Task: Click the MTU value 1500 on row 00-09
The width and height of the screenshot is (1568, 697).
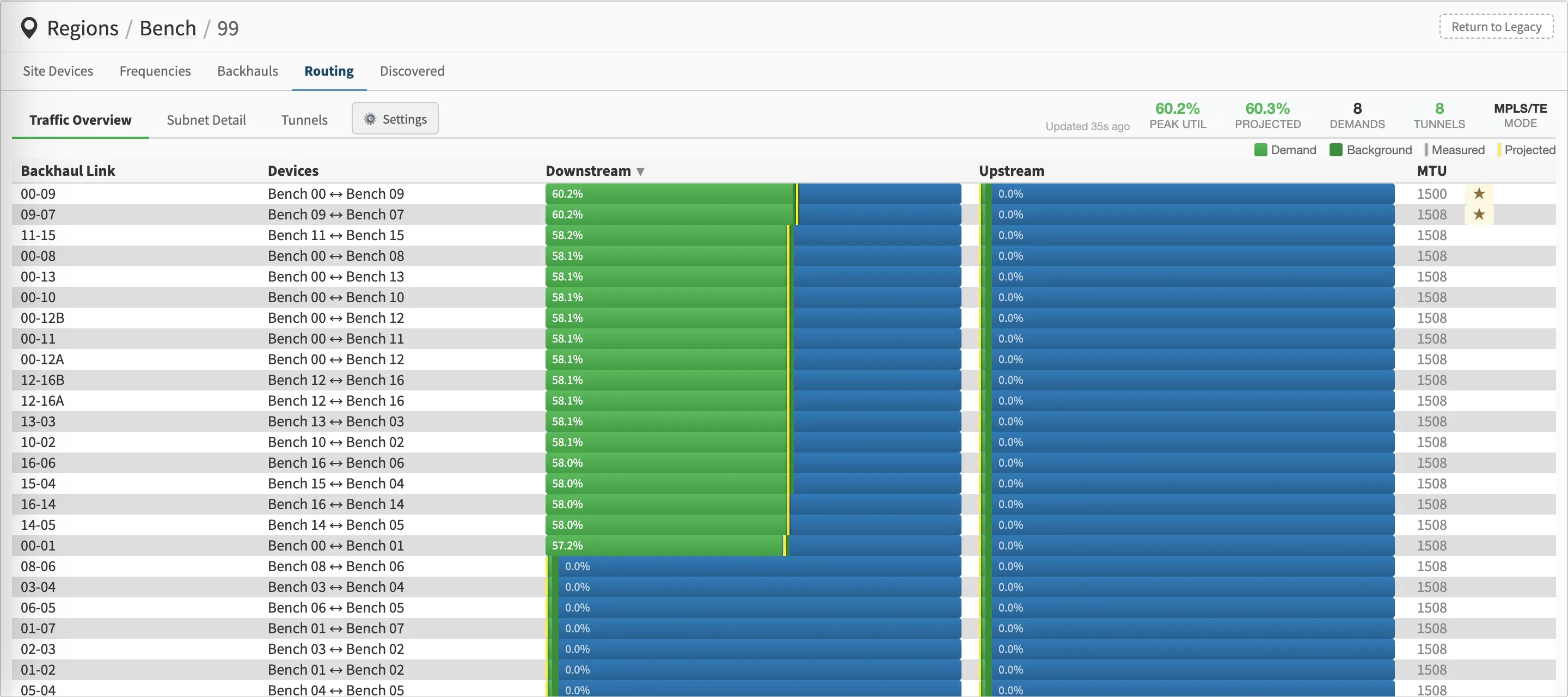Action: tap(1431, 193)
